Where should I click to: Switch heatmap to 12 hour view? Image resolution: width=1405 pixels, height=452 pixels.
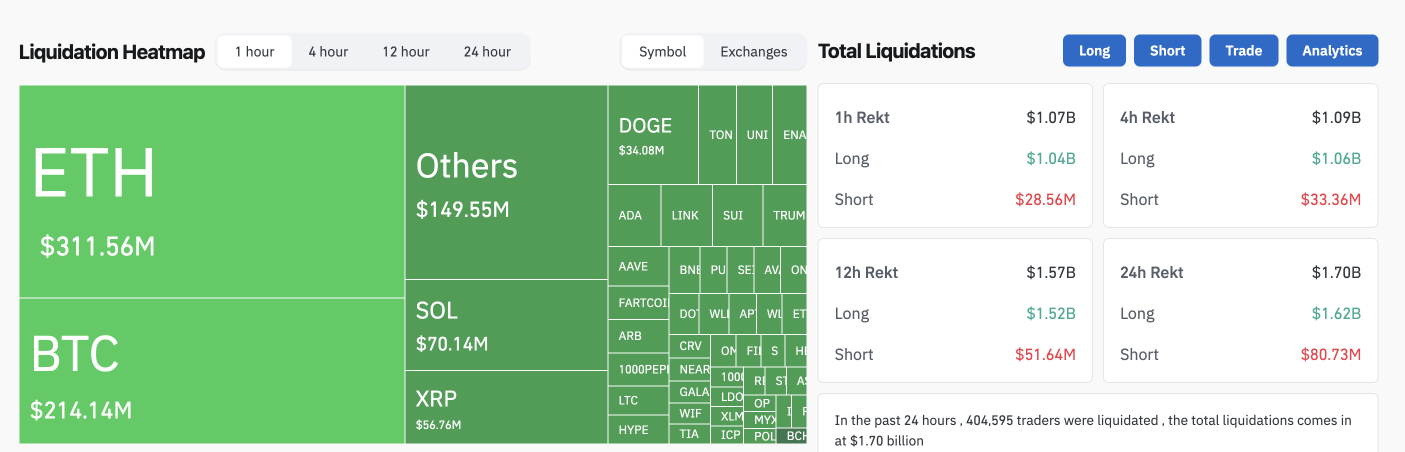pyautogui.click(x=405, y=52)
